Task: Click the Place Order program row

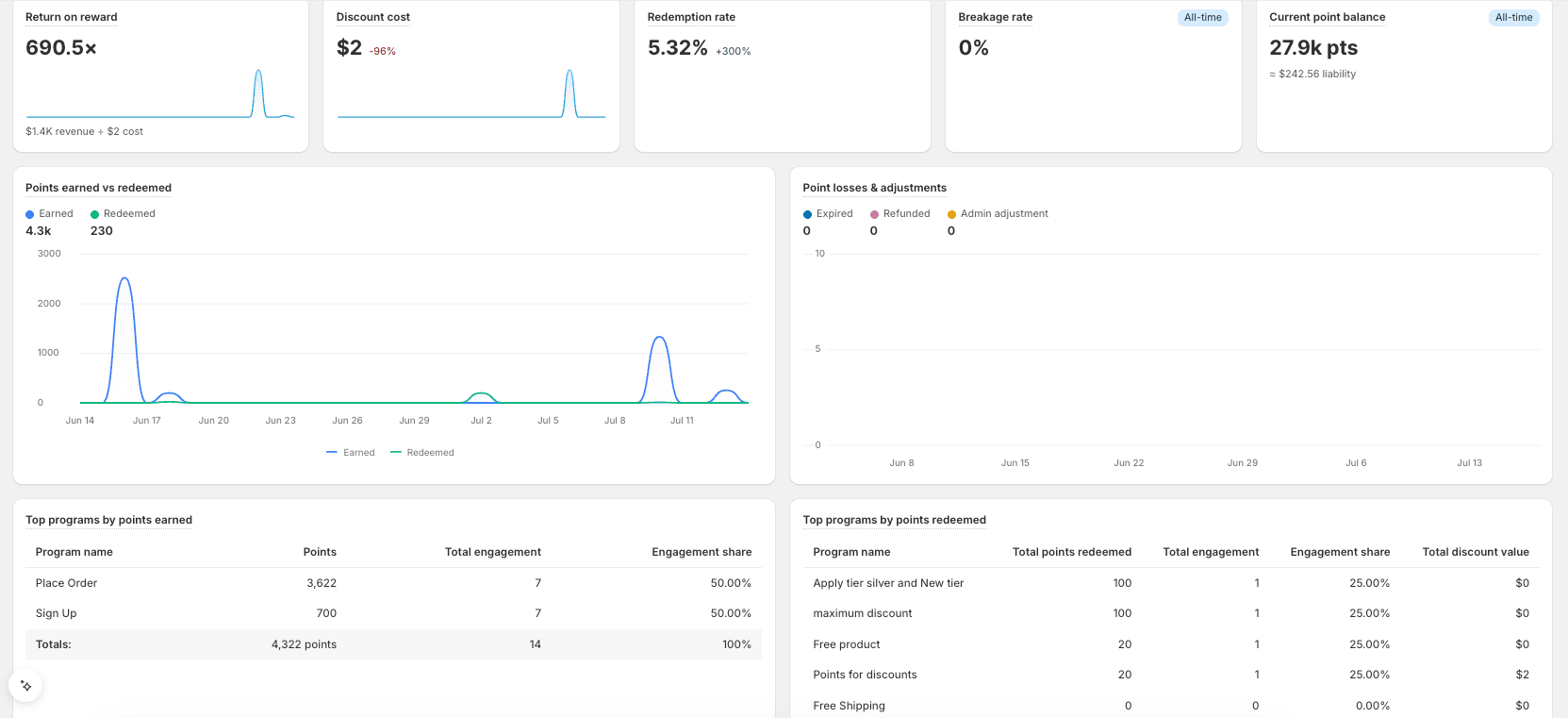Action: 393,583
